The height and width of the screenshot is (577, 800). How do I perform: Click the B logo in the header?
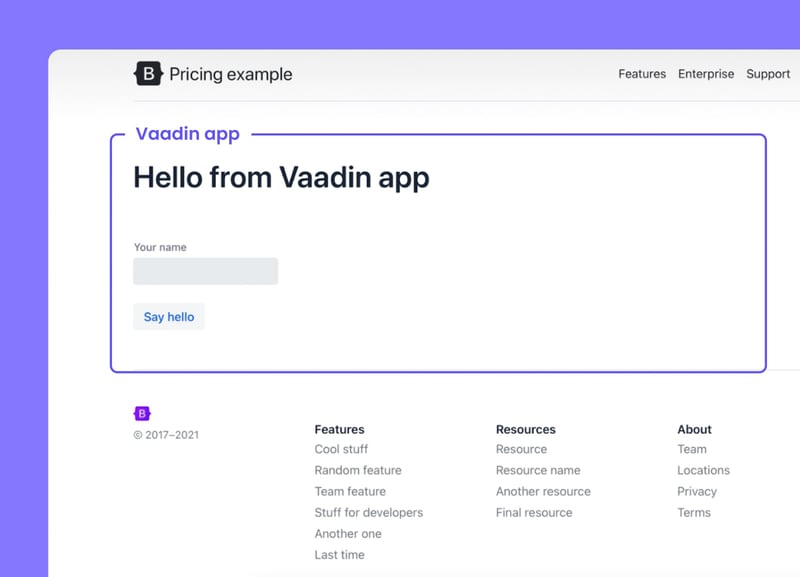[147, 72]
